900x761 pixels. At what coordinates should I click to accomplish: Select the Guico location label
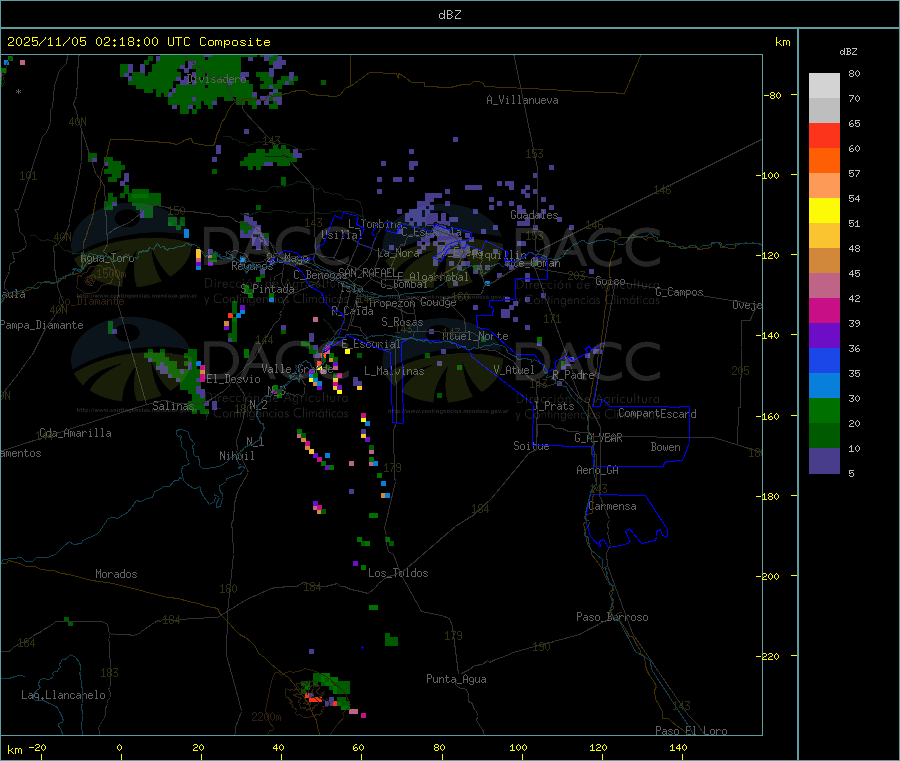[610, 281]
